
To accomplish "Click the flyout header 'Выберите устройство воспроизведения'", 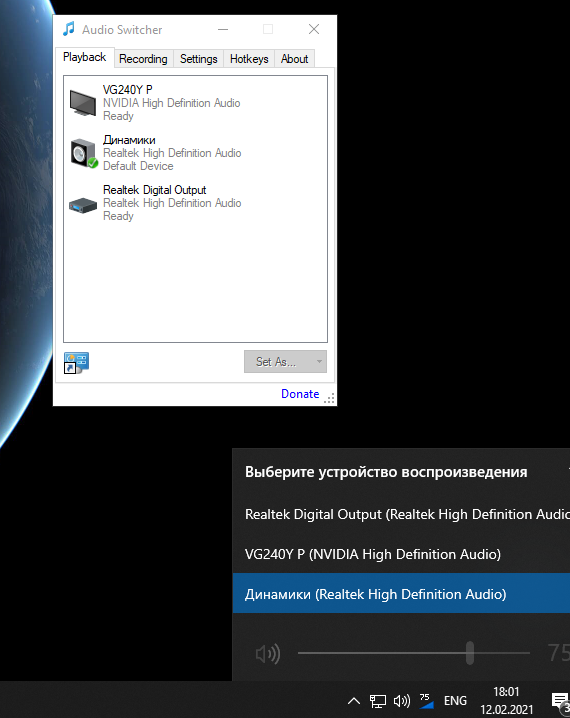I will (386, 472).
